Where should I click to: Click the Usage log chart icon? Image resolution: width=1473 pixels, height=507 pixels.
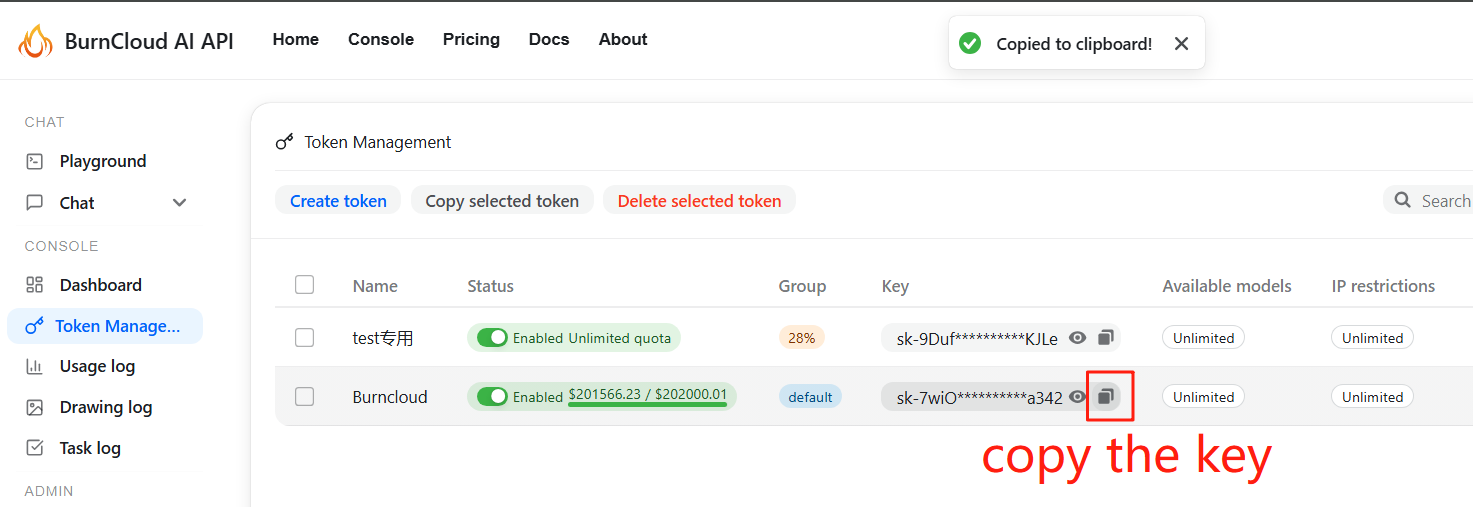tap(35, 366)
